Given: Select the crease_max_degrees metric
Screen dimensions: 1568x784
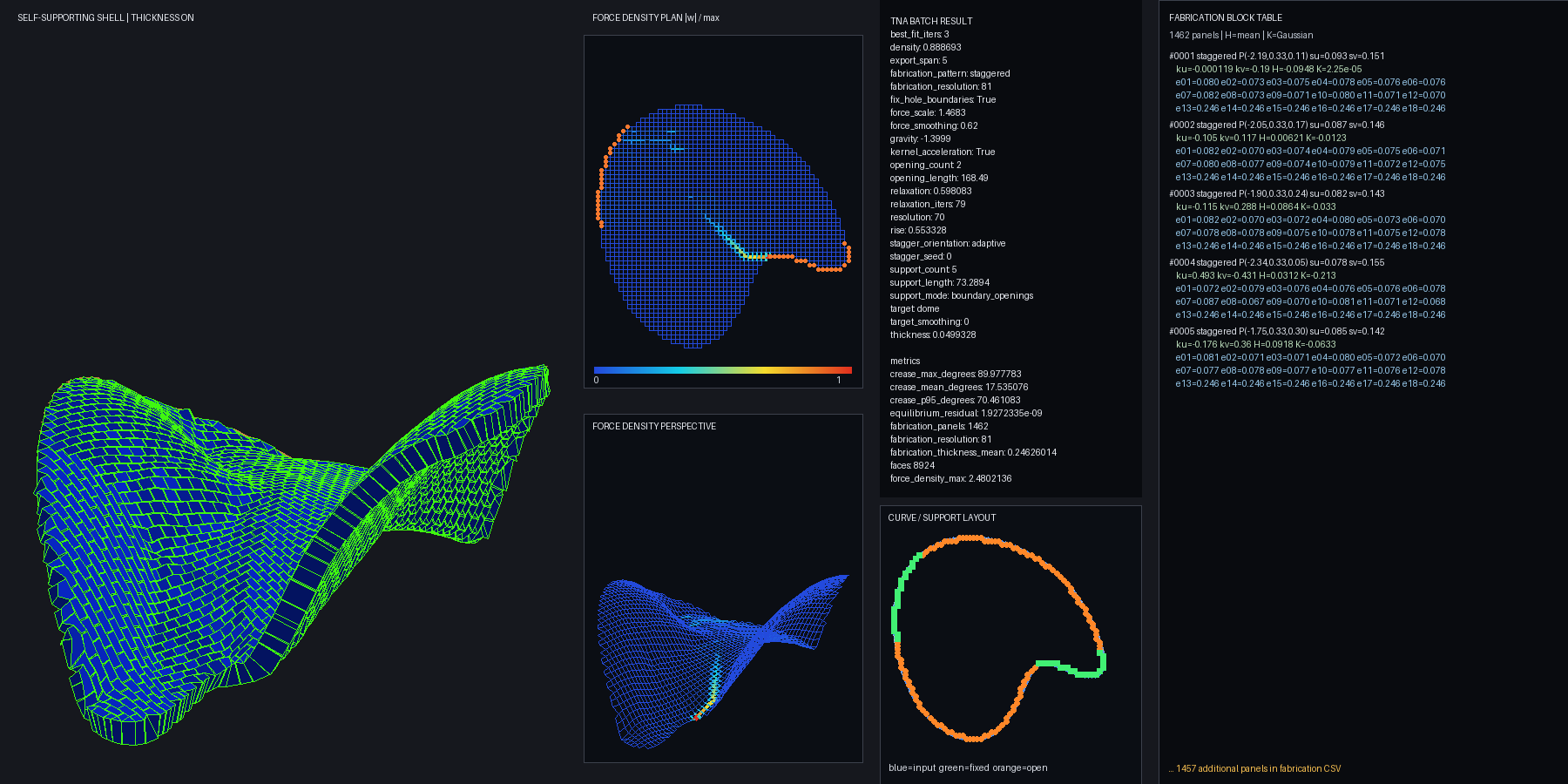Looking at the screenshot, I should (956, 374).
